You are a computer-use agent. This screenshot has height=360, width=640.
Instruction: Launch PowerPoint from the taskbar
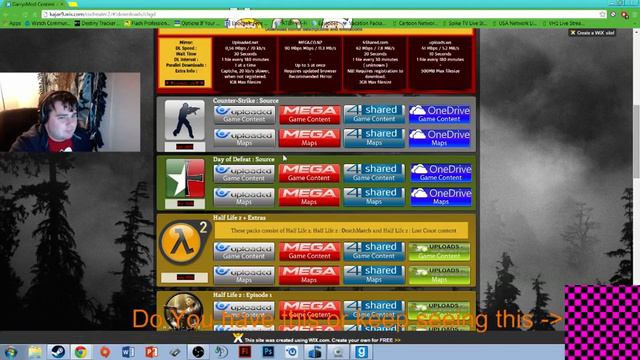[151, 352]
